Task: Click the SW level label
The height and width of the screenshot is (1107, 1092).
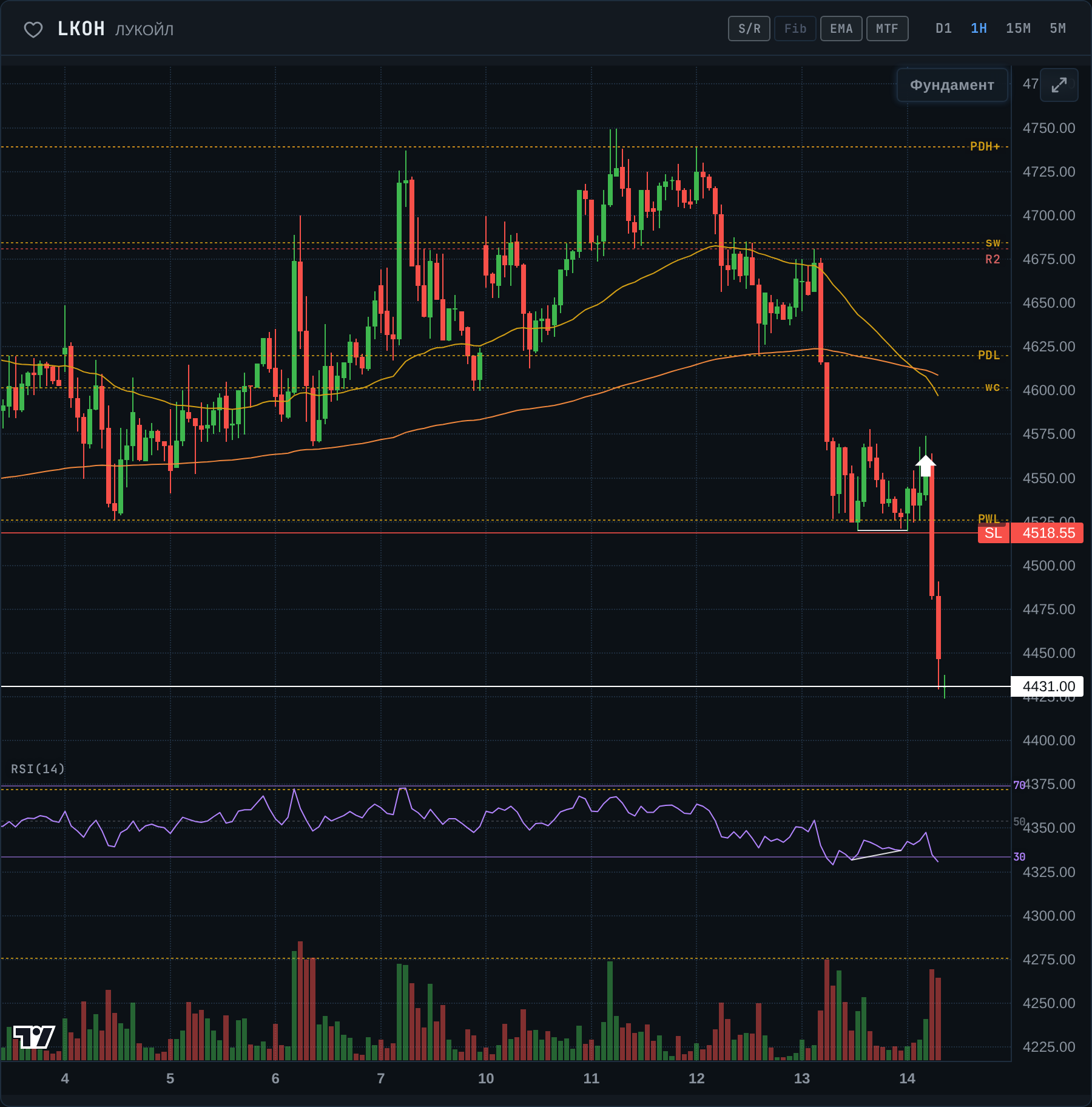Action: [x=993, y=243]
